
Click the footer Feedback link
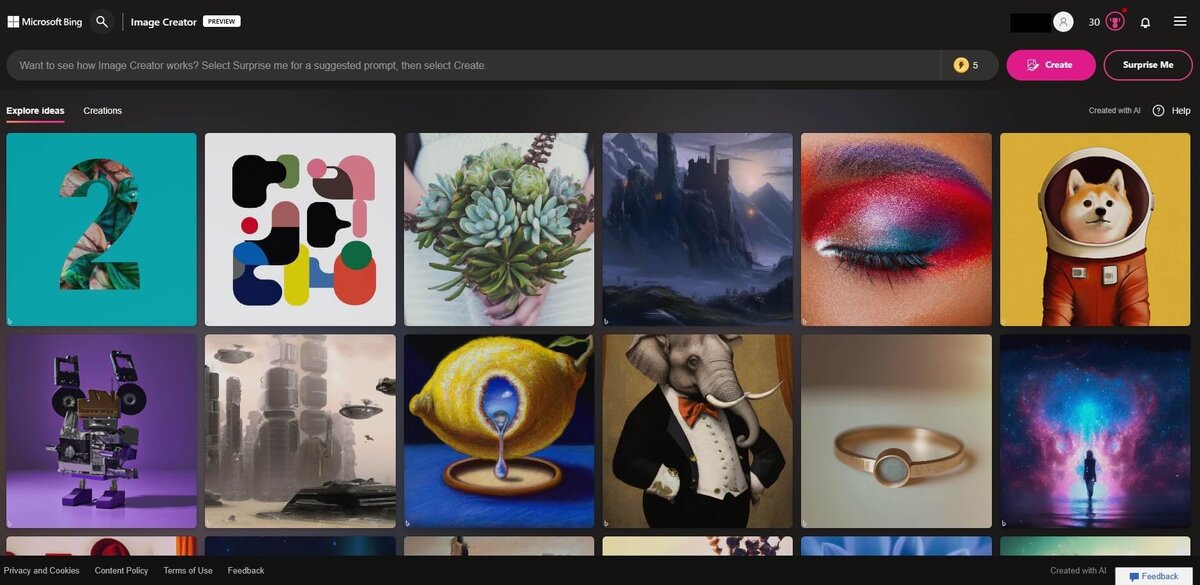click(246, 571)
